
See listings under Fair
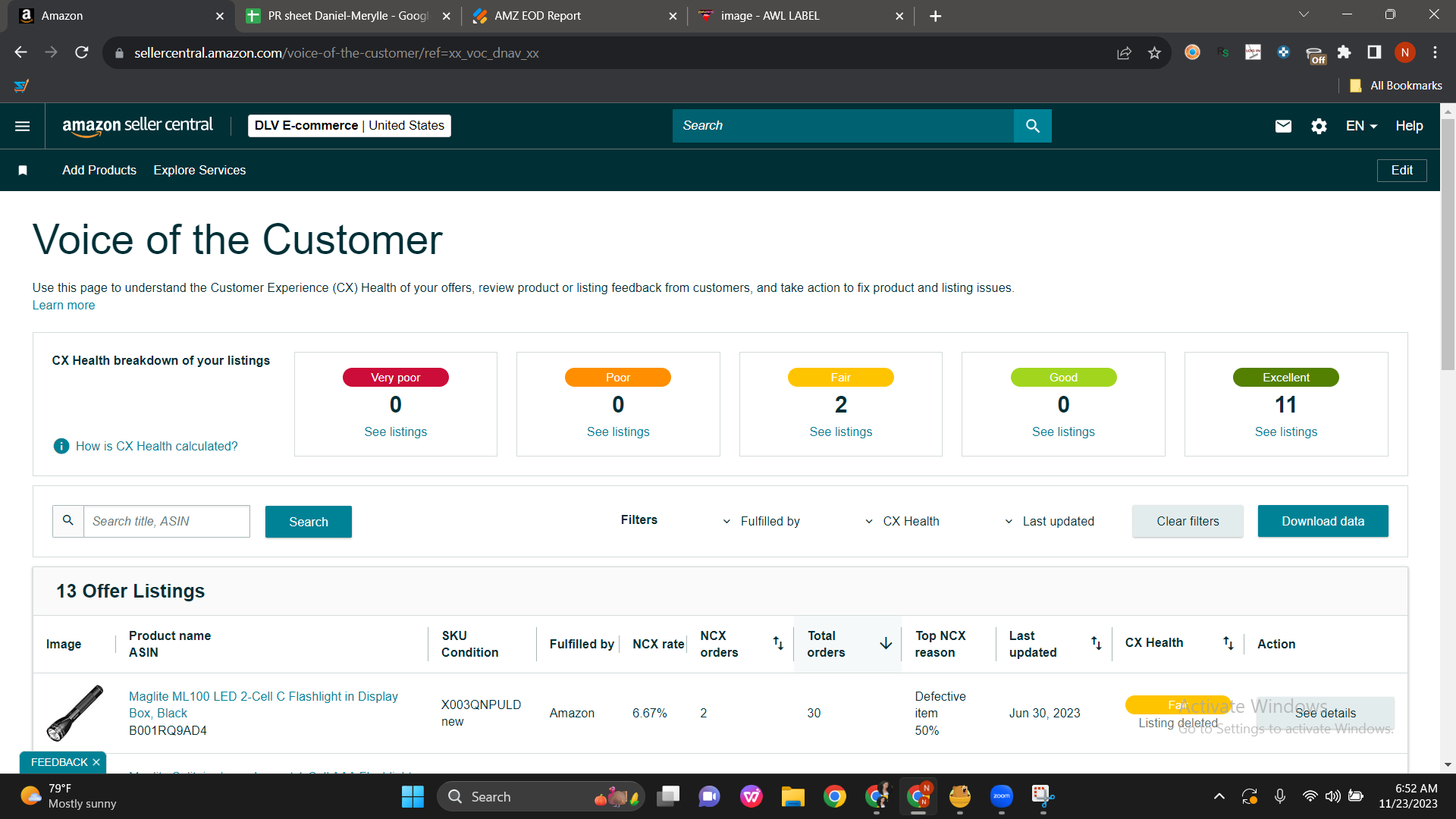tap(840, 431)
